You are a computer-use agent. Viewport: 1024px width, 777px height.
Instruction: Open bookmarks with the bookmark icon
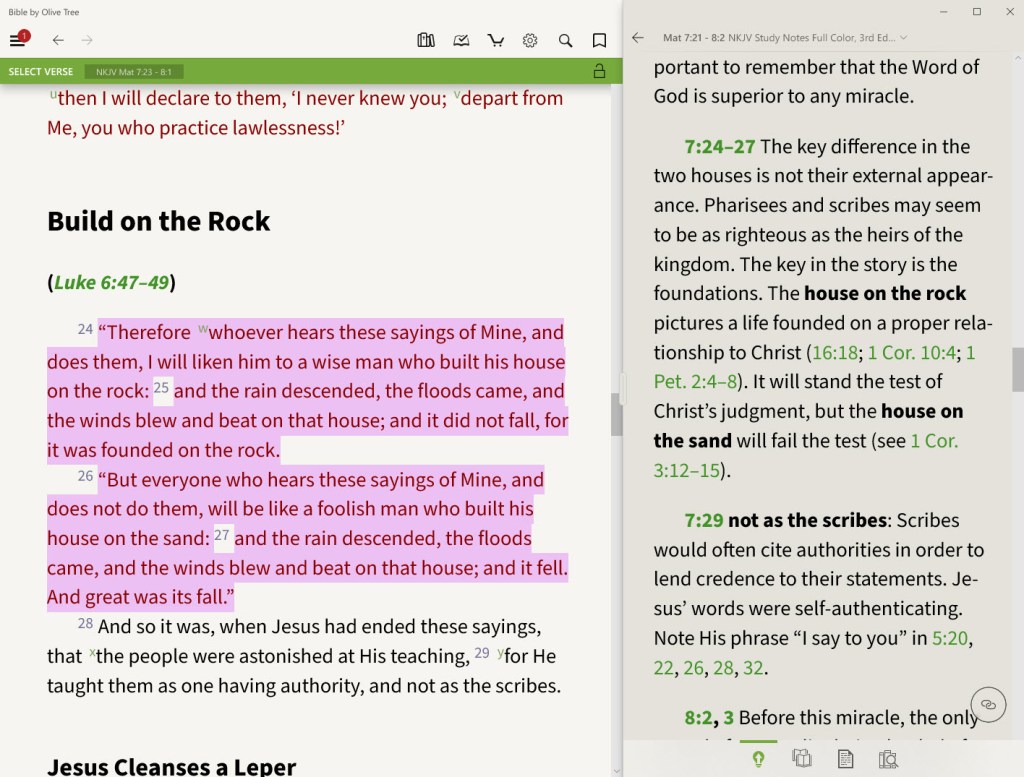[599, 40]
